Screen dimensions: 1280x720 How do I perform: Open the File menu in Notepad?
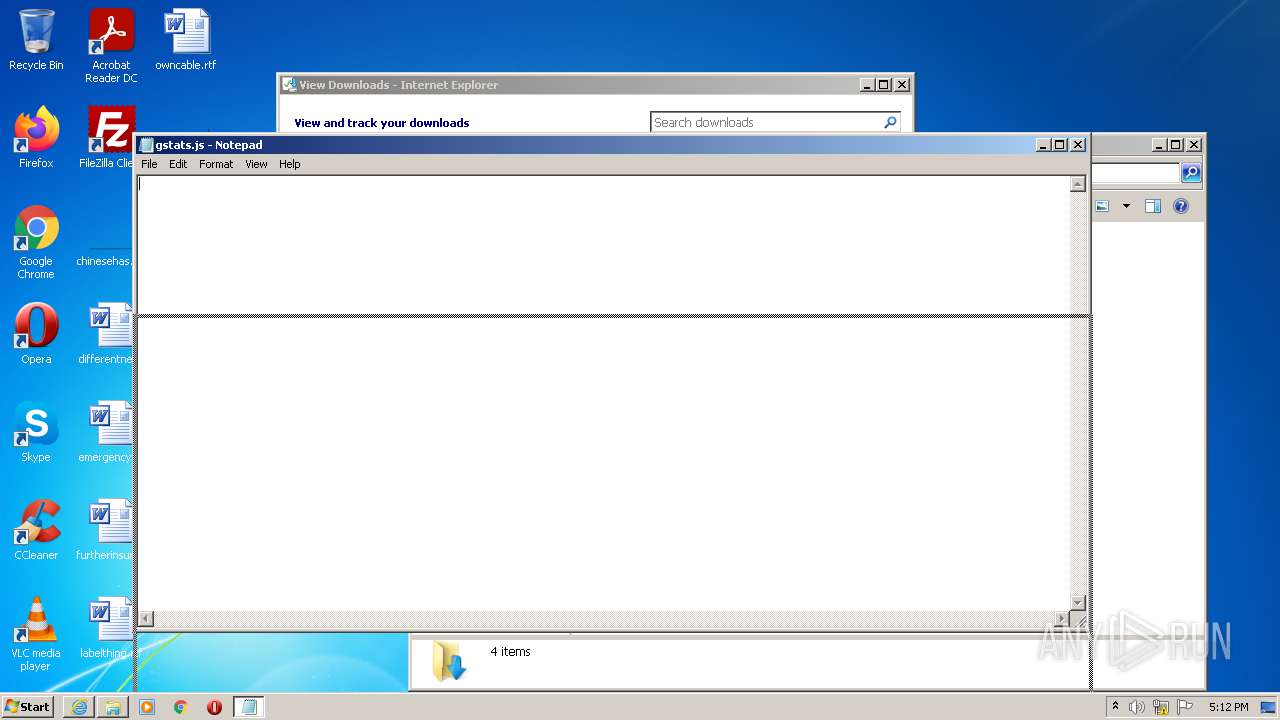click(149, 164)
